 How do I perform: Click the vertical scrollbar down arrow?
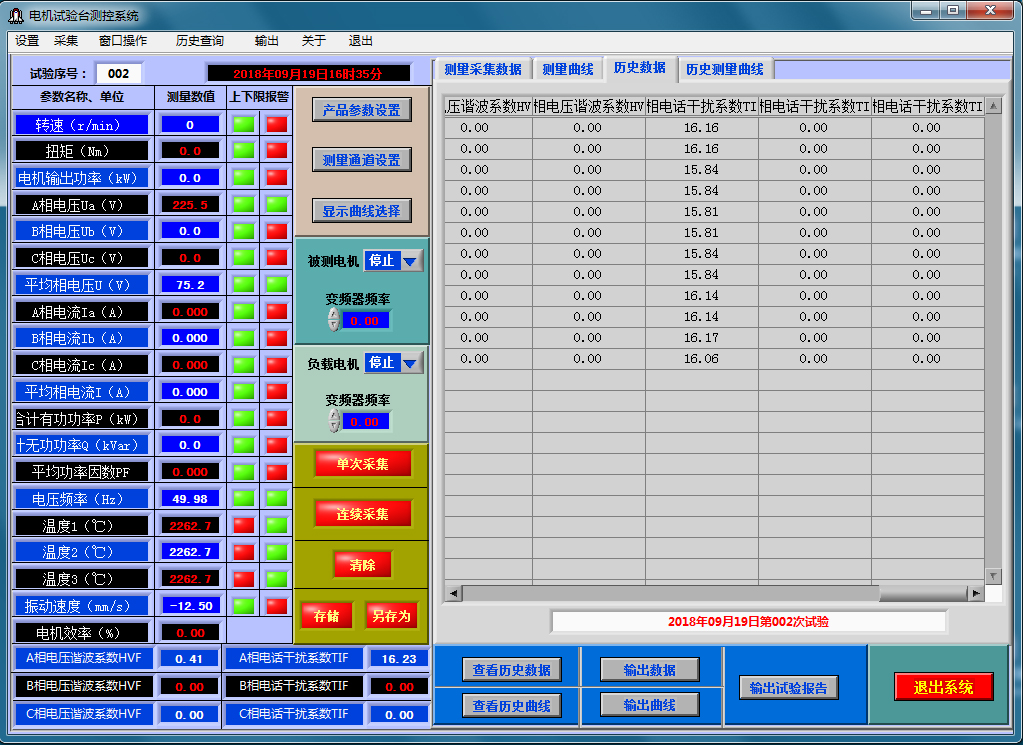coord(993,576)
